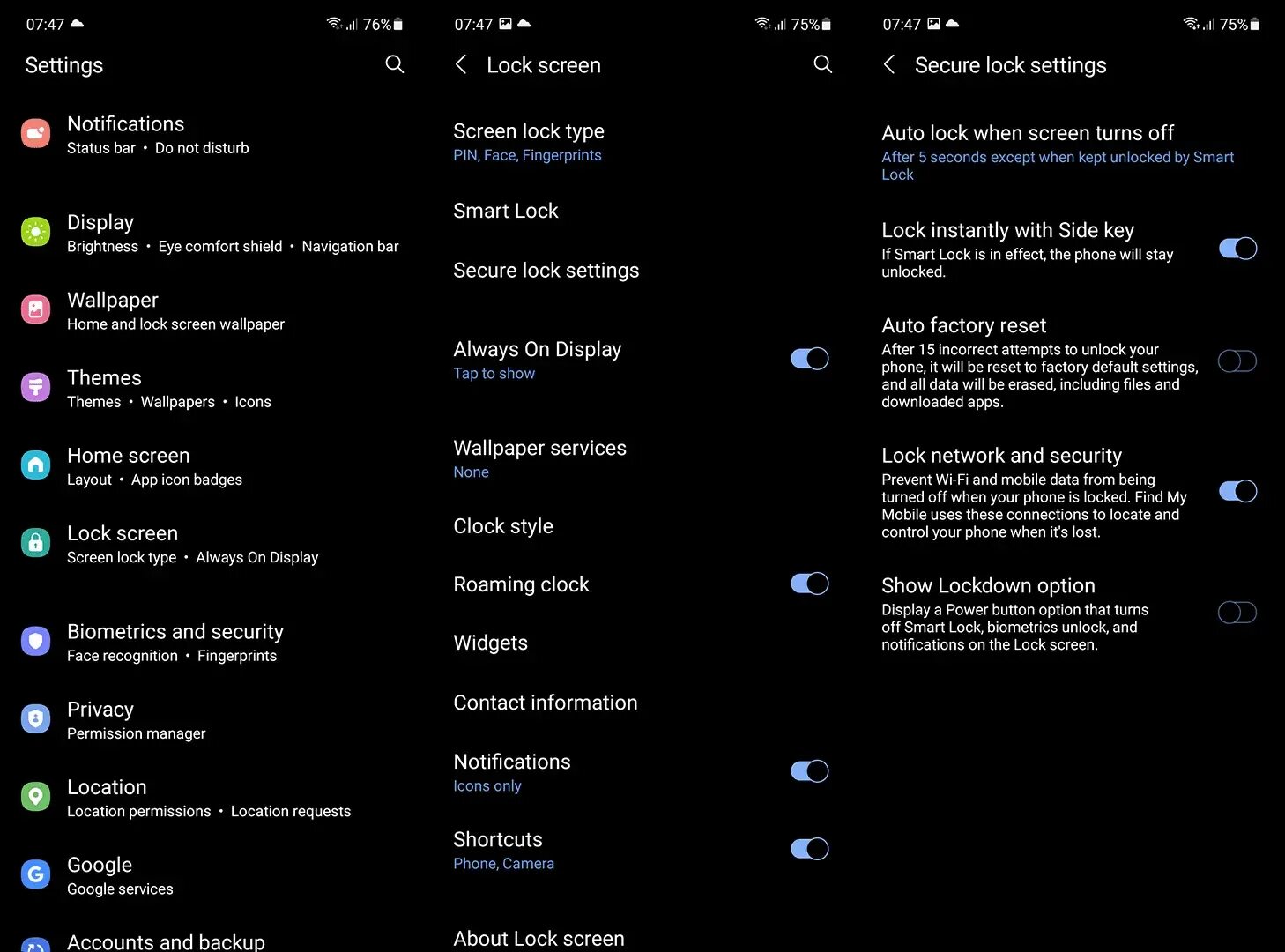This screenshot has height=952, width=1285.
Task: Tap the Lock screen padlock icon
Action: tap(35, 543)
